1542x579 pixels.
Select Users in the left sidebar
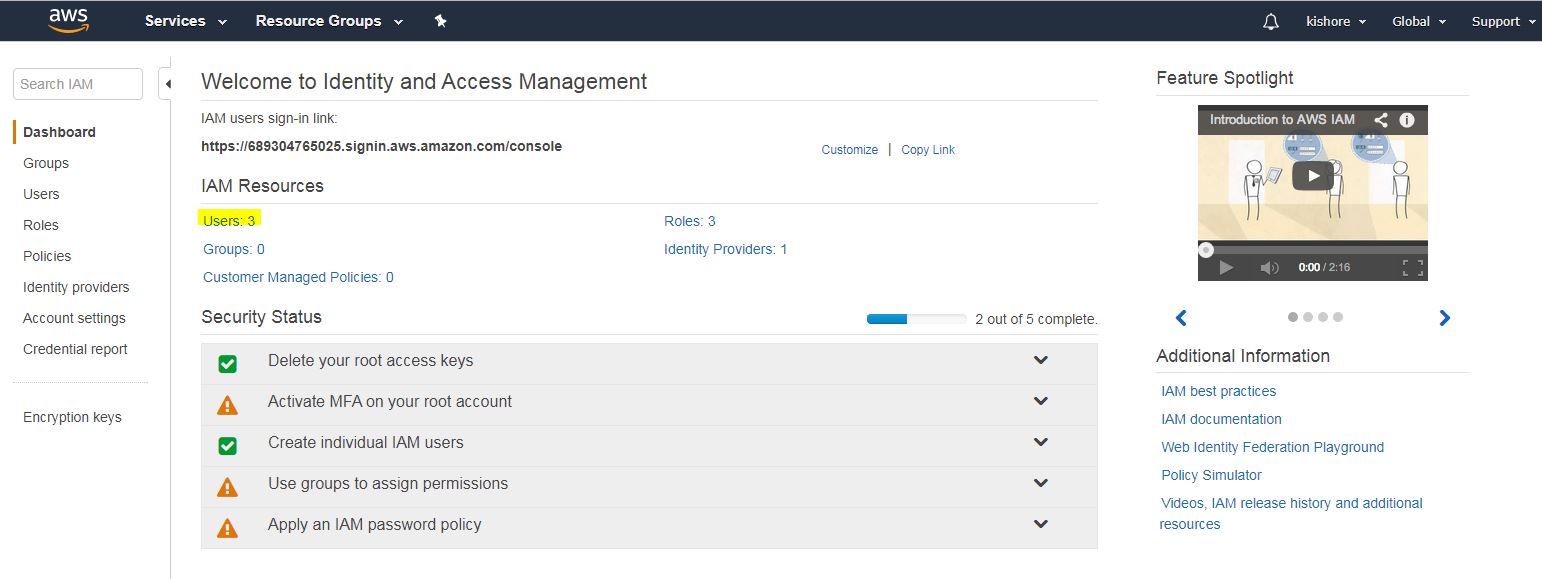41,194
